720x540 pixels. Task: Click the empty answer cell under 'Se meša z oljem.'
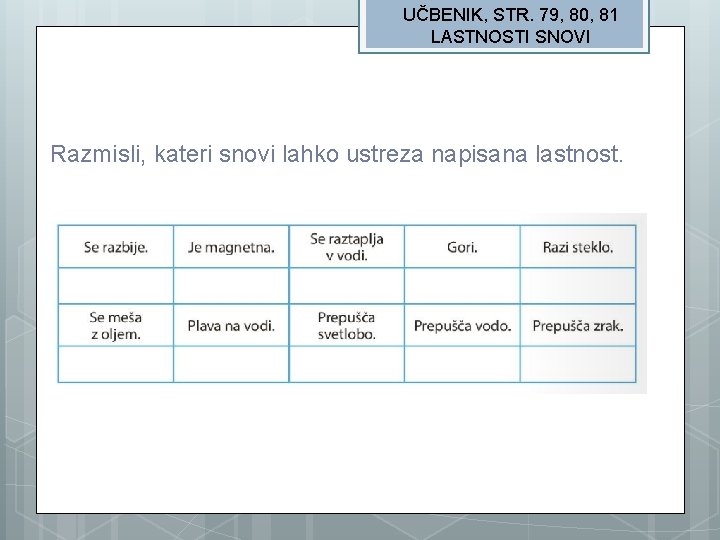116,364
